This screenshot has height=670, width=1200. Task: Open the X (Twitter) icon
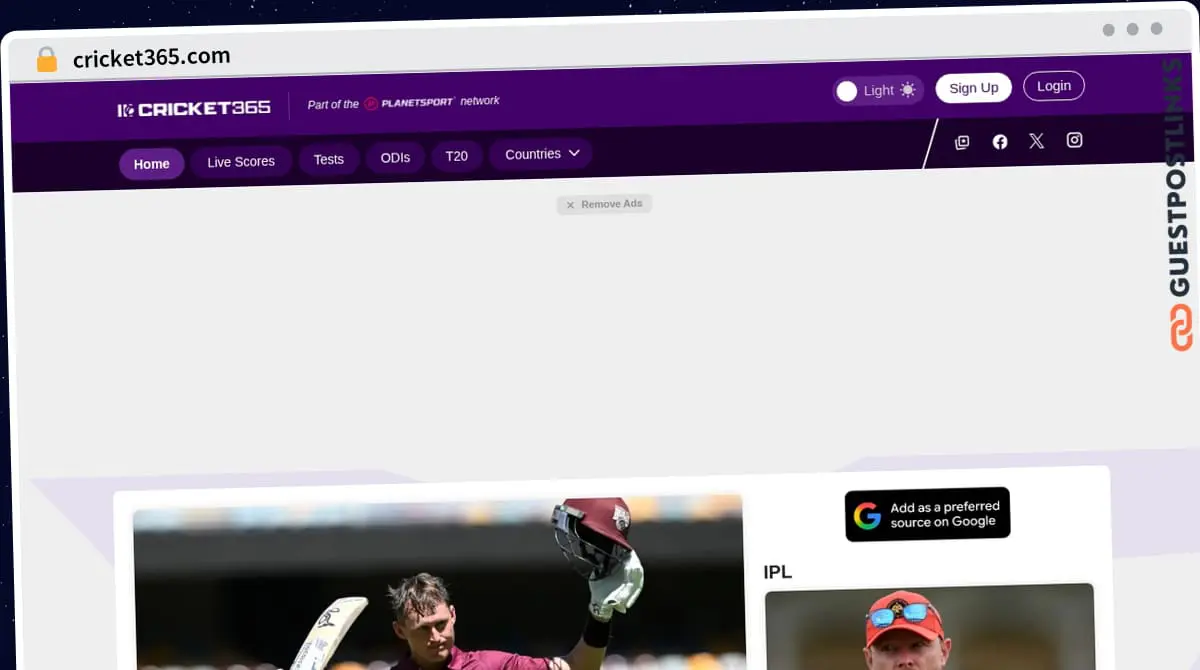[x=1036, y=141]
